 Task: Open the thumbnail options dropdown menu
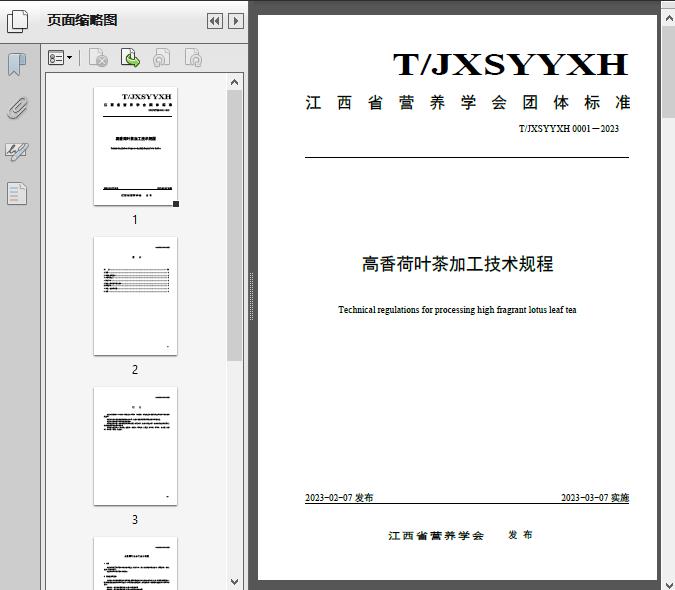click(60, 58)
